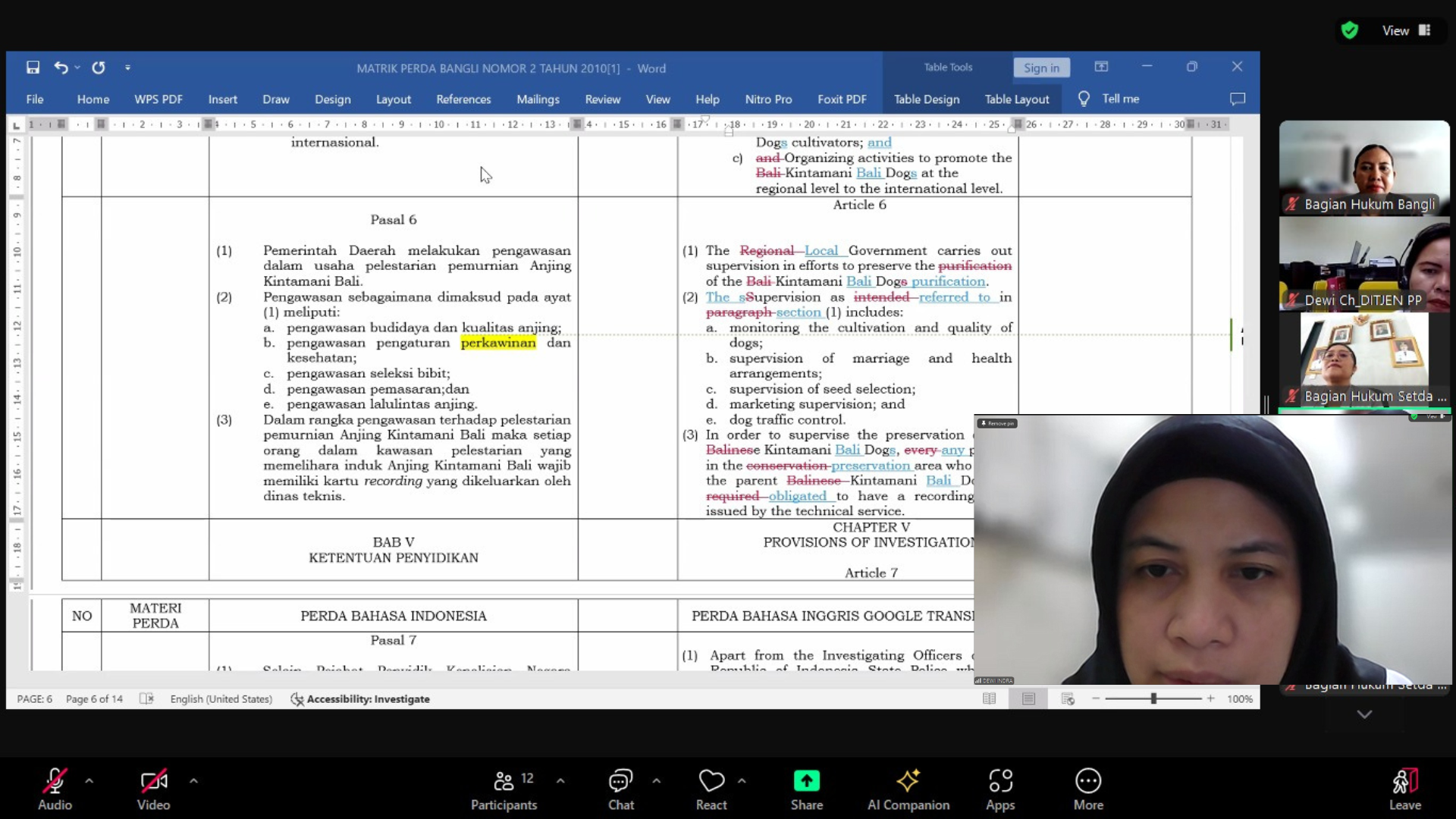Viewport: 1456px width, 819px height.
Task: Switch to the Insert tab
Action: (223, 99)
